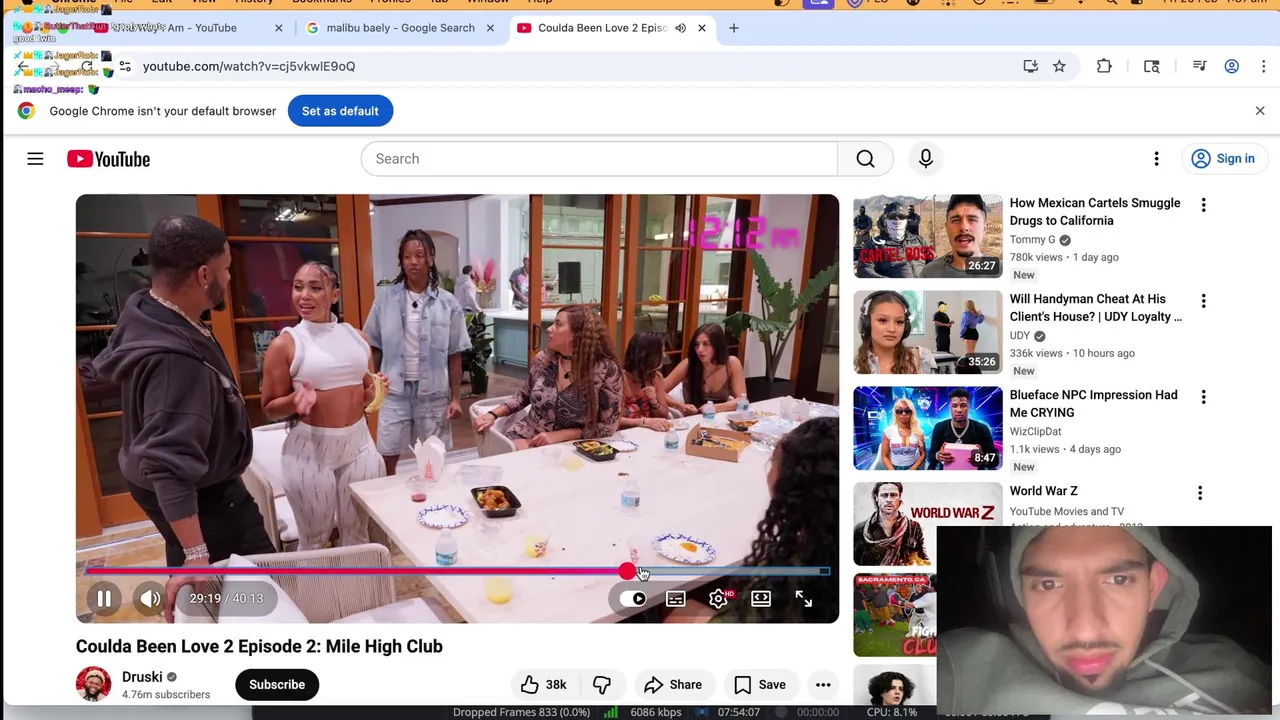The height and width of the screenshot is (720, 1280).
Task: Open options menu for World War Z
Action: click(1200, 493)
